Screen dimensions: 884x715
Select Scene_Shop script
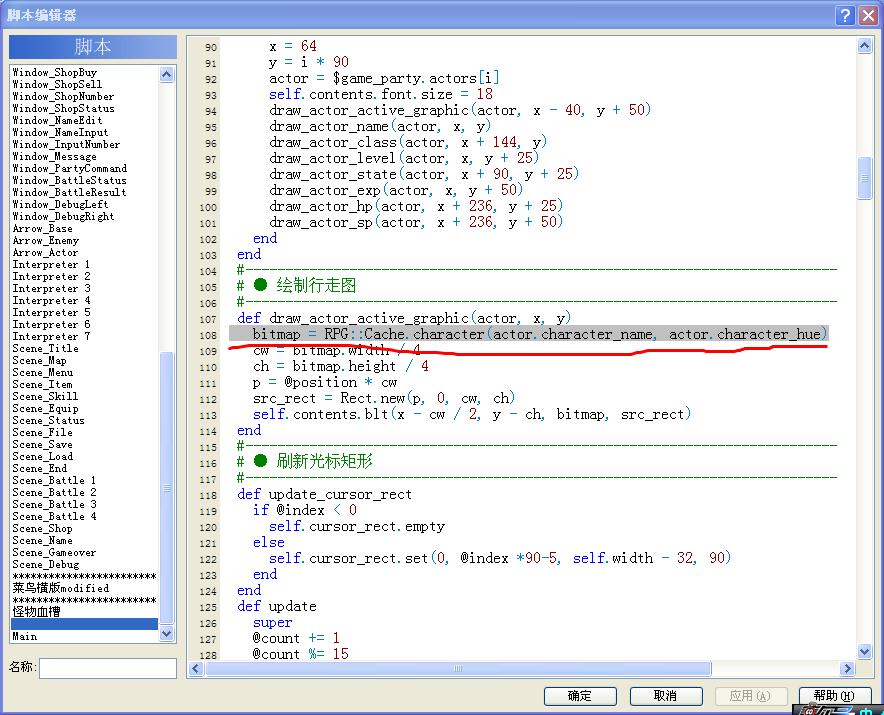point(43,528)
